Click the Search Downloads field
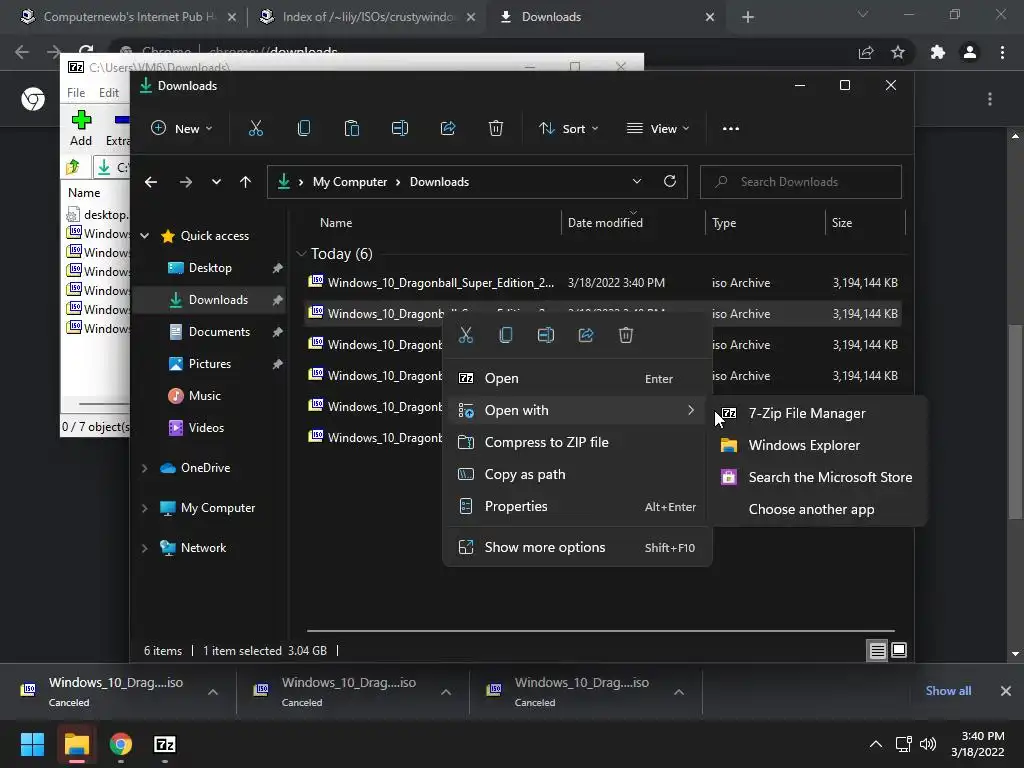The width and height of the screenshot is (1024, 768). coord(801,182)
